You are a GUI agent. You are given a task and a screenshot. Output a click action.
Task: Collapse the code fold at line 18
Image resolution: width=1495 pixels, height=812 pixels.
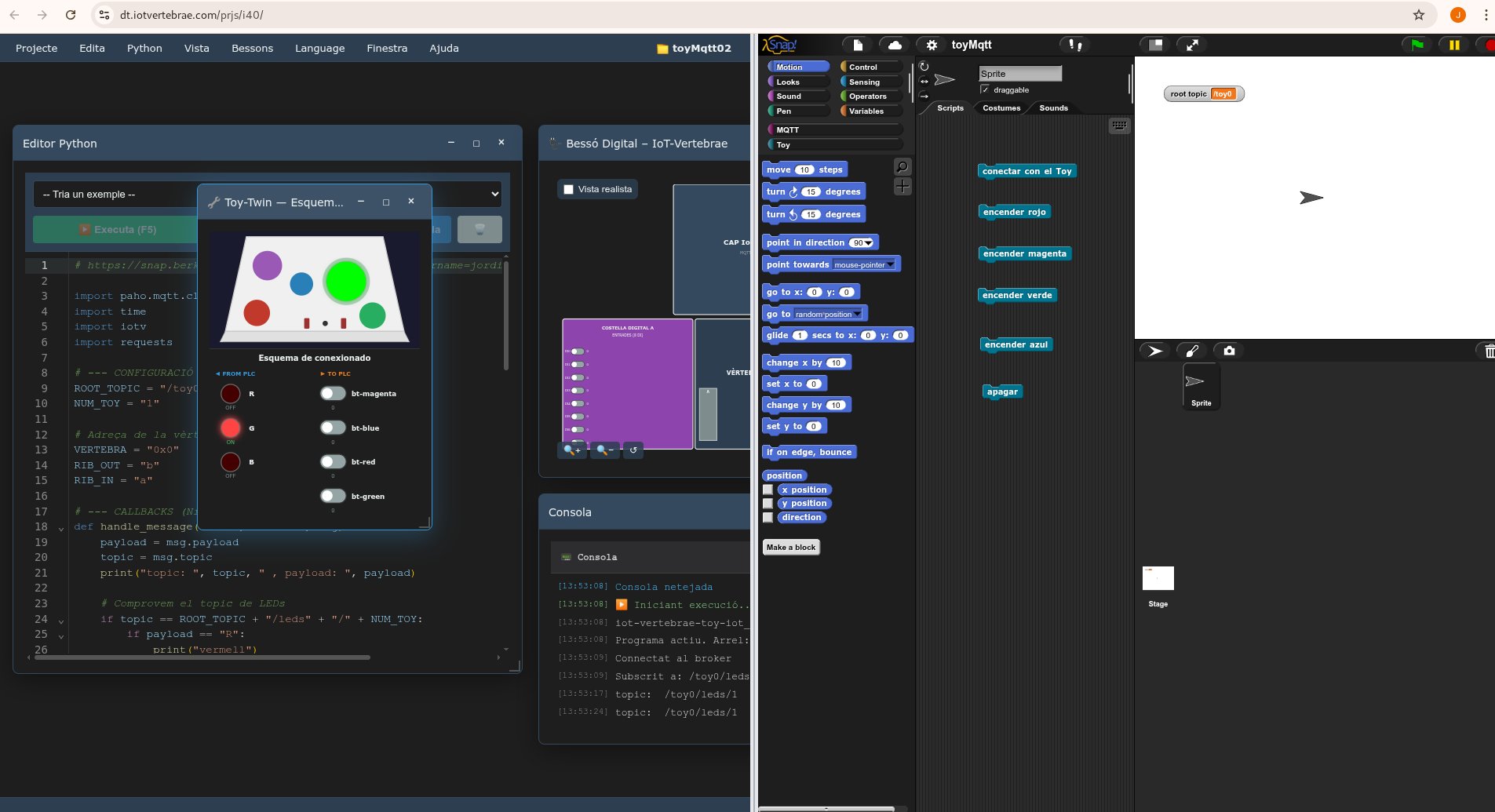(61, 528)
